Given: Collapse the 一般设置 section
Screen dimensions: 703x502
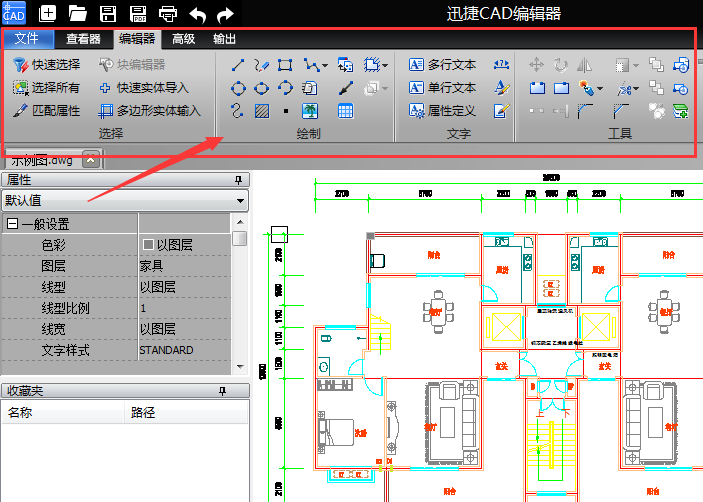Looking at the screenshot, I should pos(13,224).
